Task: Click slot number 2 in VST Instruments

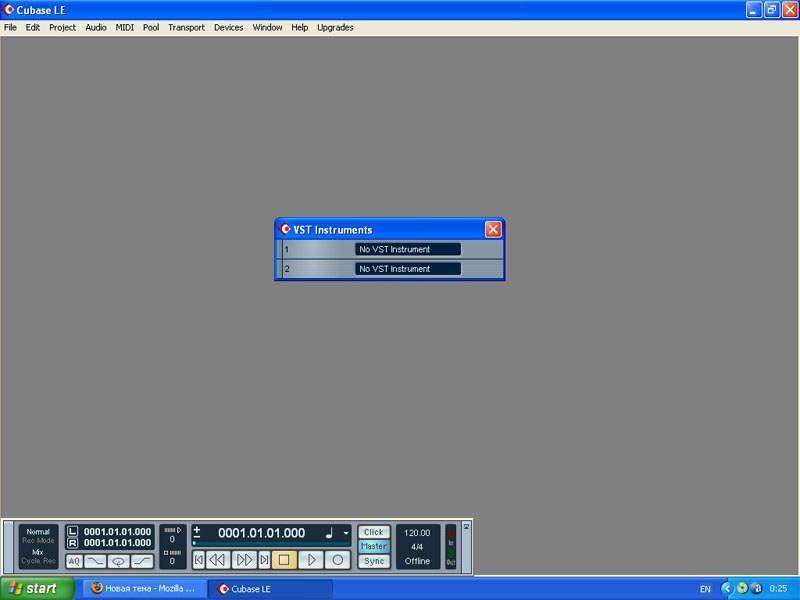Action: click(287, 269)
